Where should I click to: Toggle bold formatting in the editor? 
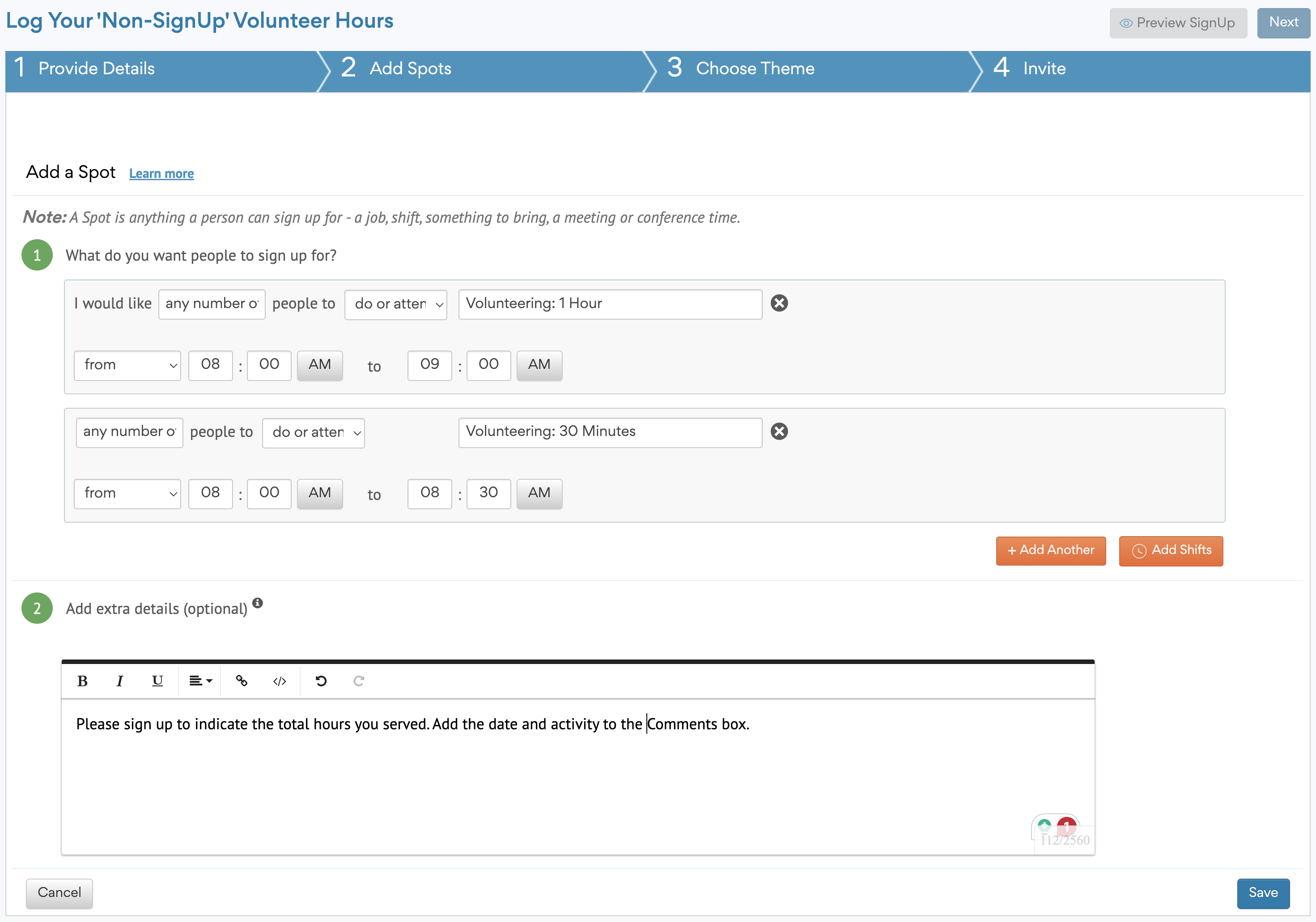[x=83, y=681]
